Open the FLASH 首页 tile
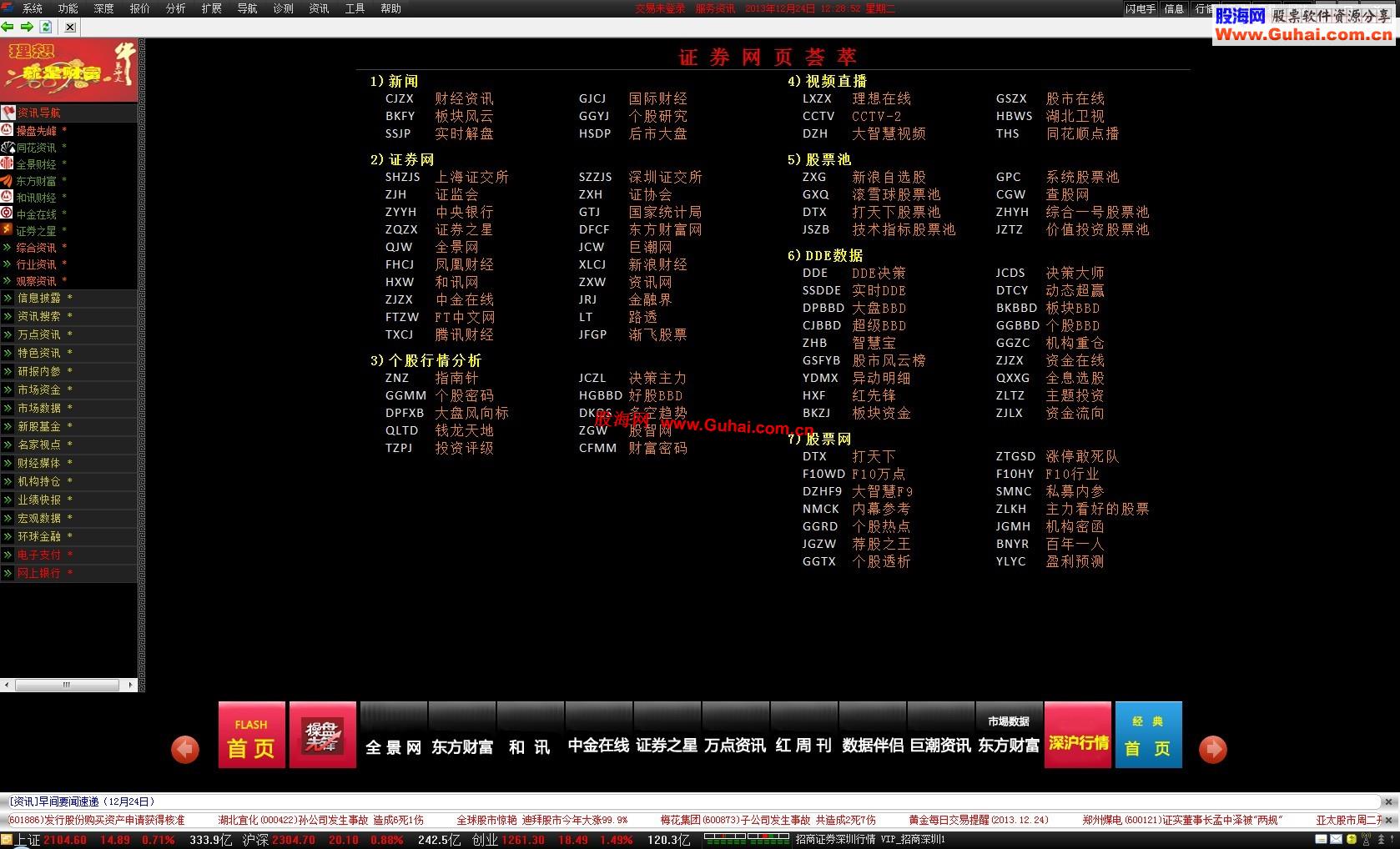1400x849 pixels. [x=251, y=736]
